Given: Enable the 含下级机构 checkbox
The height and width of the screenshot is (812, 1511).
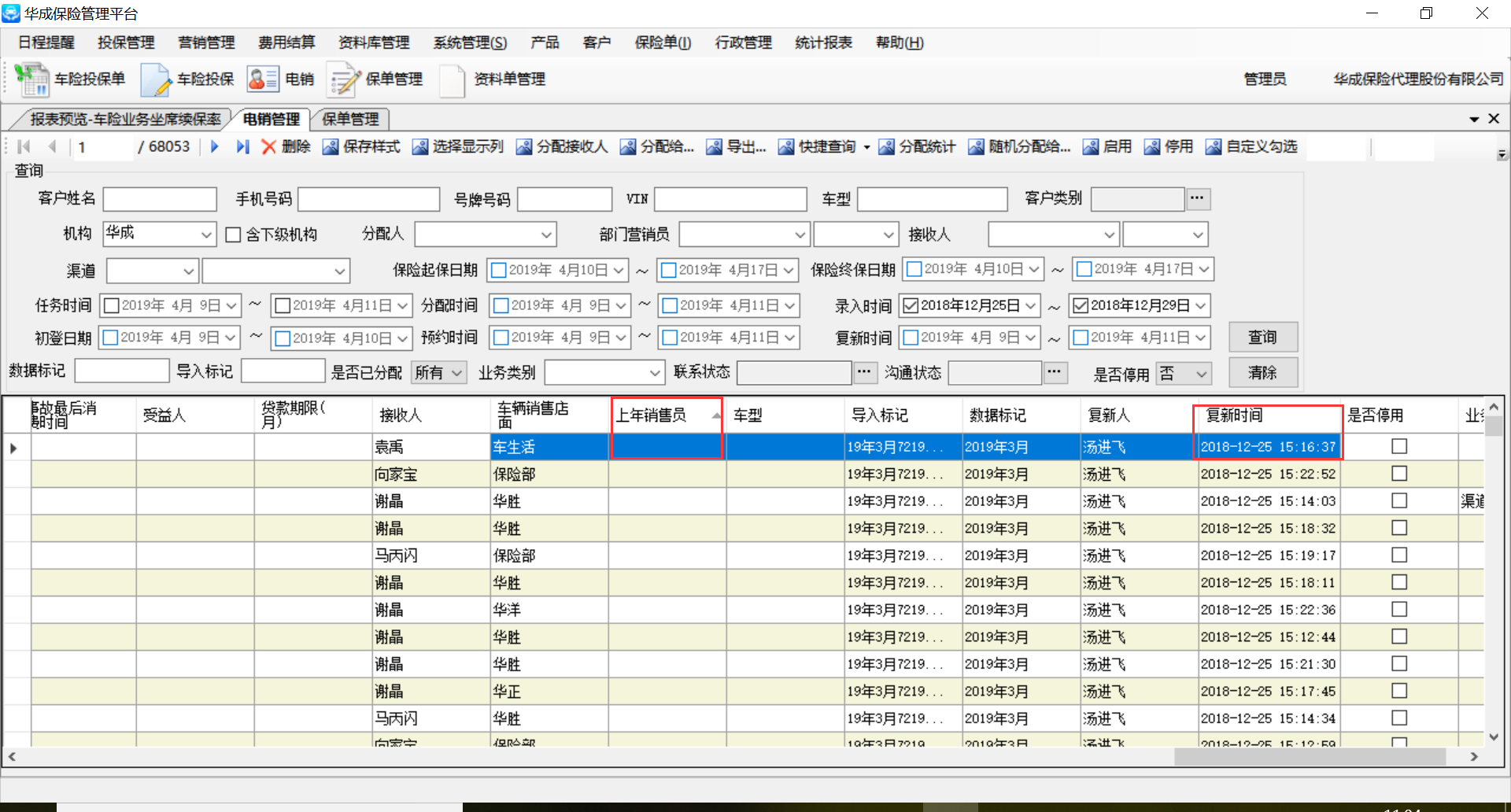Looking at the screenshot, I should 233,234.
